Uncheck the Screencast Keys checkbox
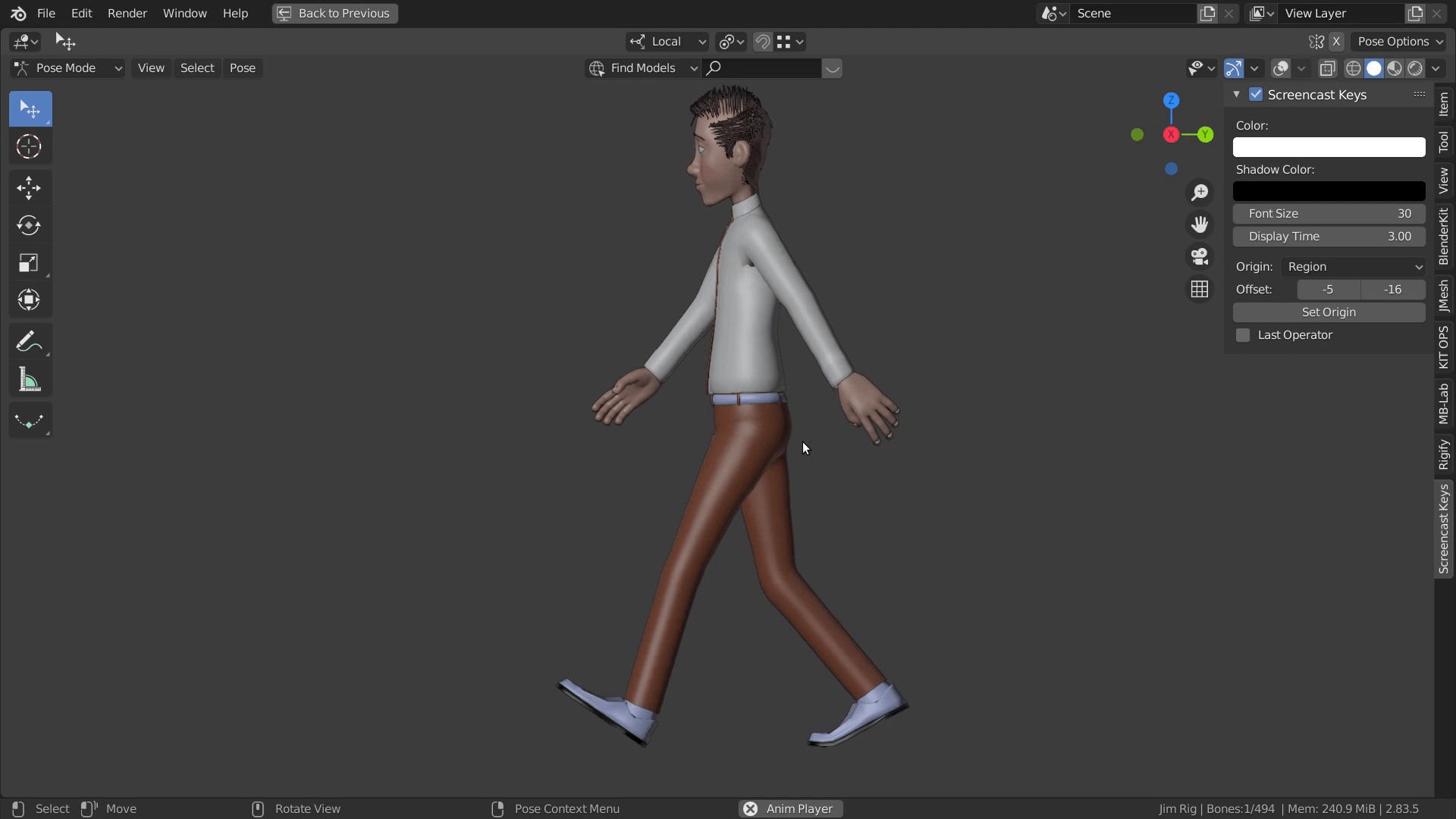This screenshot has width=1456, height=819. (x=1256, y=94)
